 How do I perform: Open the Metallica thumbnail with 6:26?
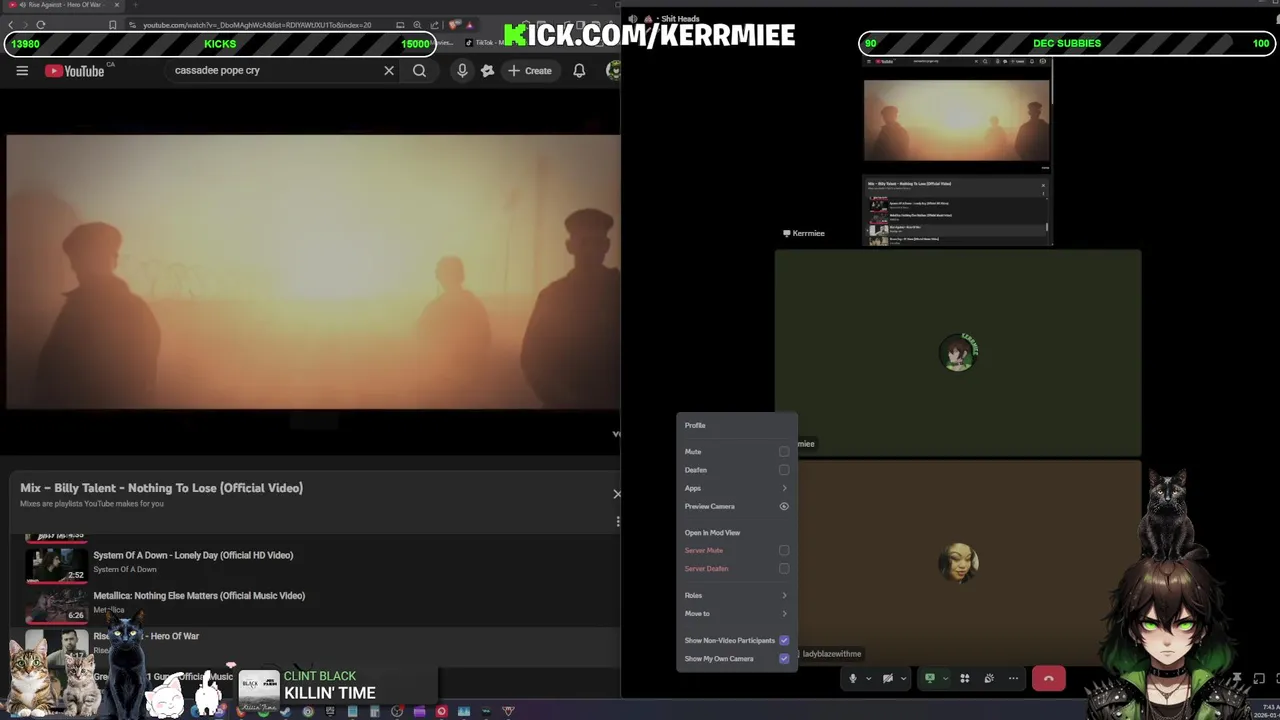pos(56,605)
